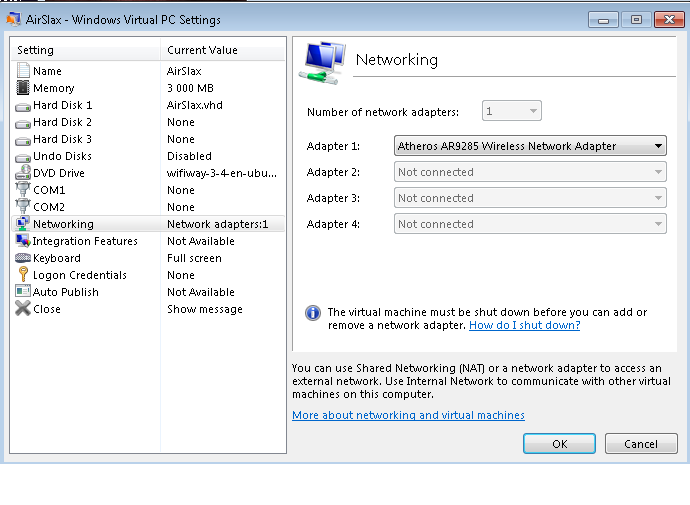Image resolution: width=690 pixels, height=505 pixels.
Task: Select the Integration Features icon
Action: tap(23, 241)
